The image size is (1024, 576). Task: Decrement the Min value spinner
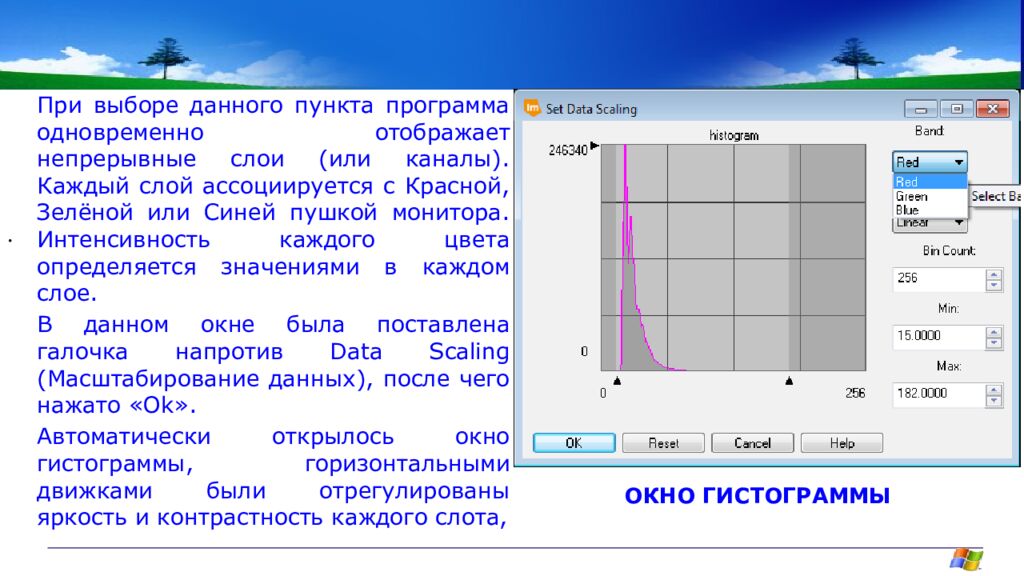click(x=993, y=343)
